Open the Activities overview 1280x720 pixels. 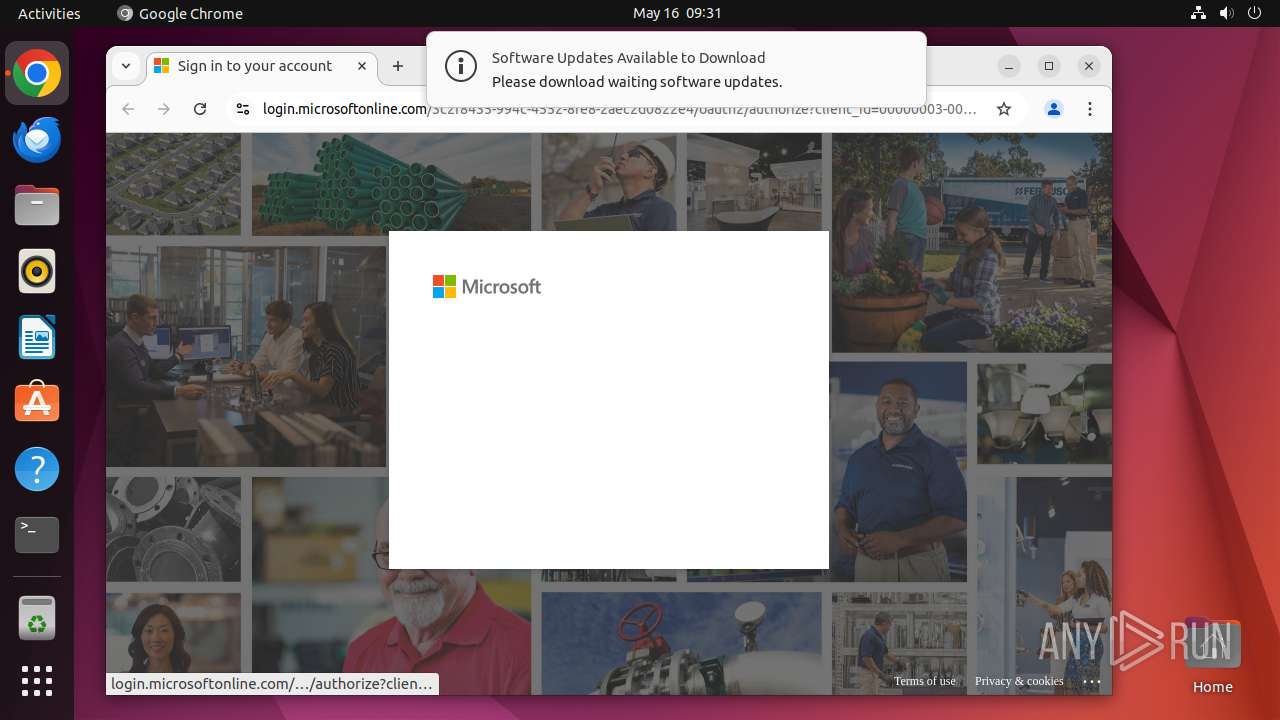click(49, 13)
